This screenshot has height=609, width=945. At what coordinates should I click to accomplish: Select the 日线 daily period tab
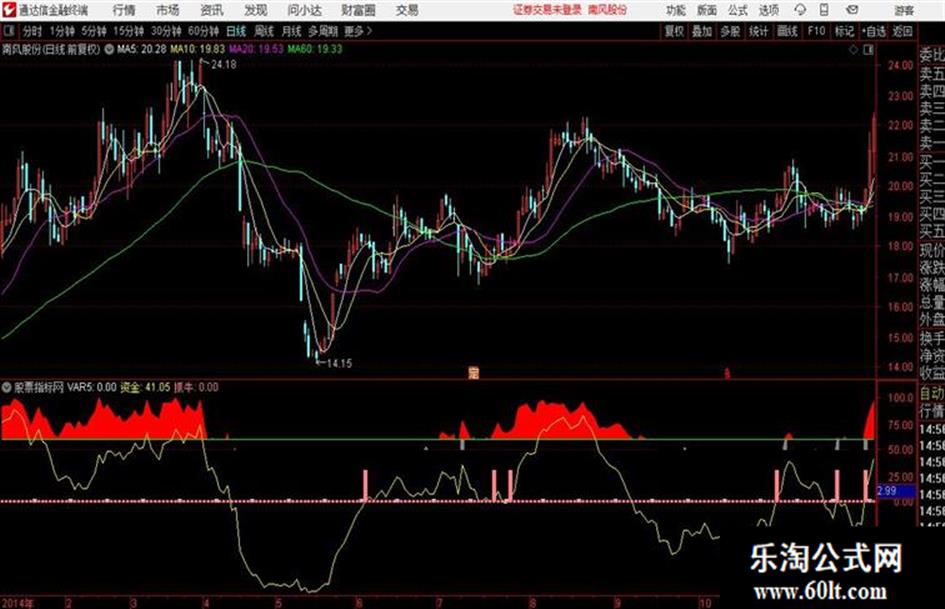point(236,31)
